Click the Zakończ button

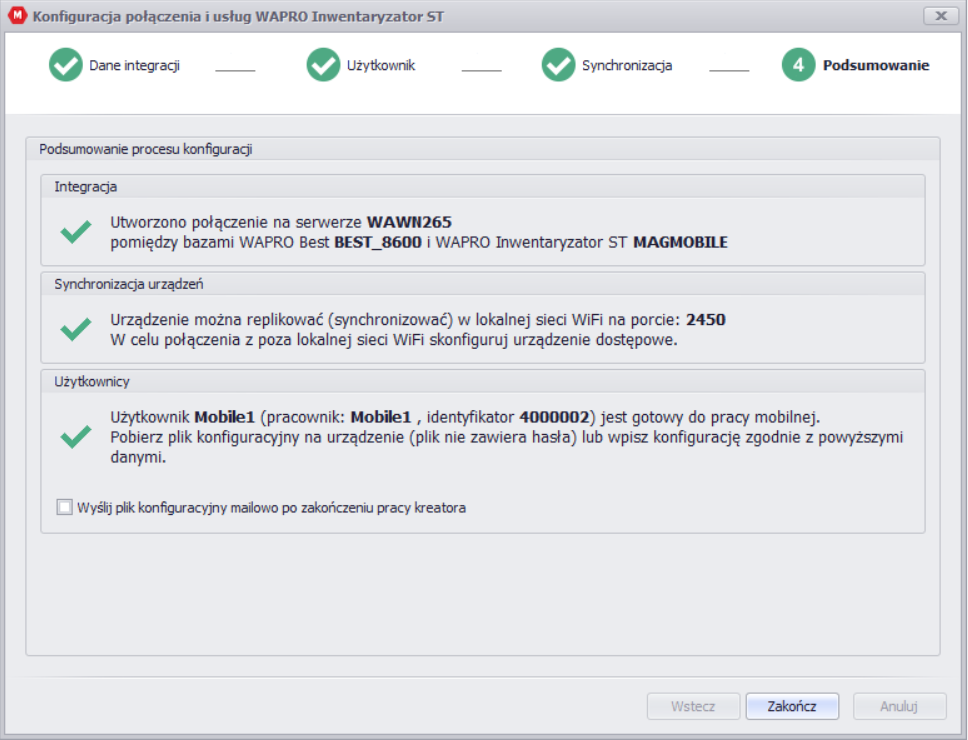click(x=791, y=706)
